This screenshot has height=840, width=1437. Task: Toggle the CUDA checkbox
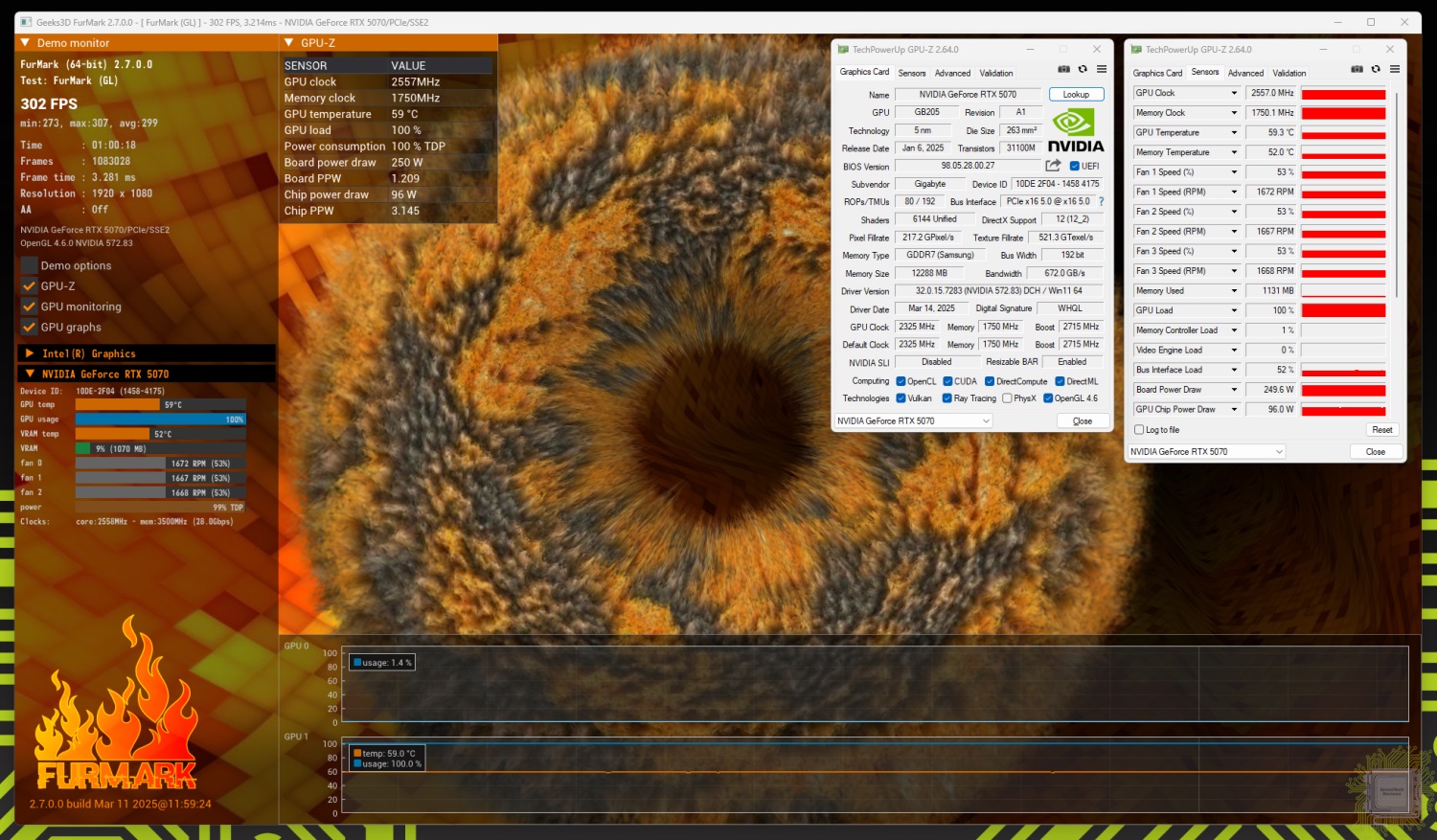coord(947,381)
